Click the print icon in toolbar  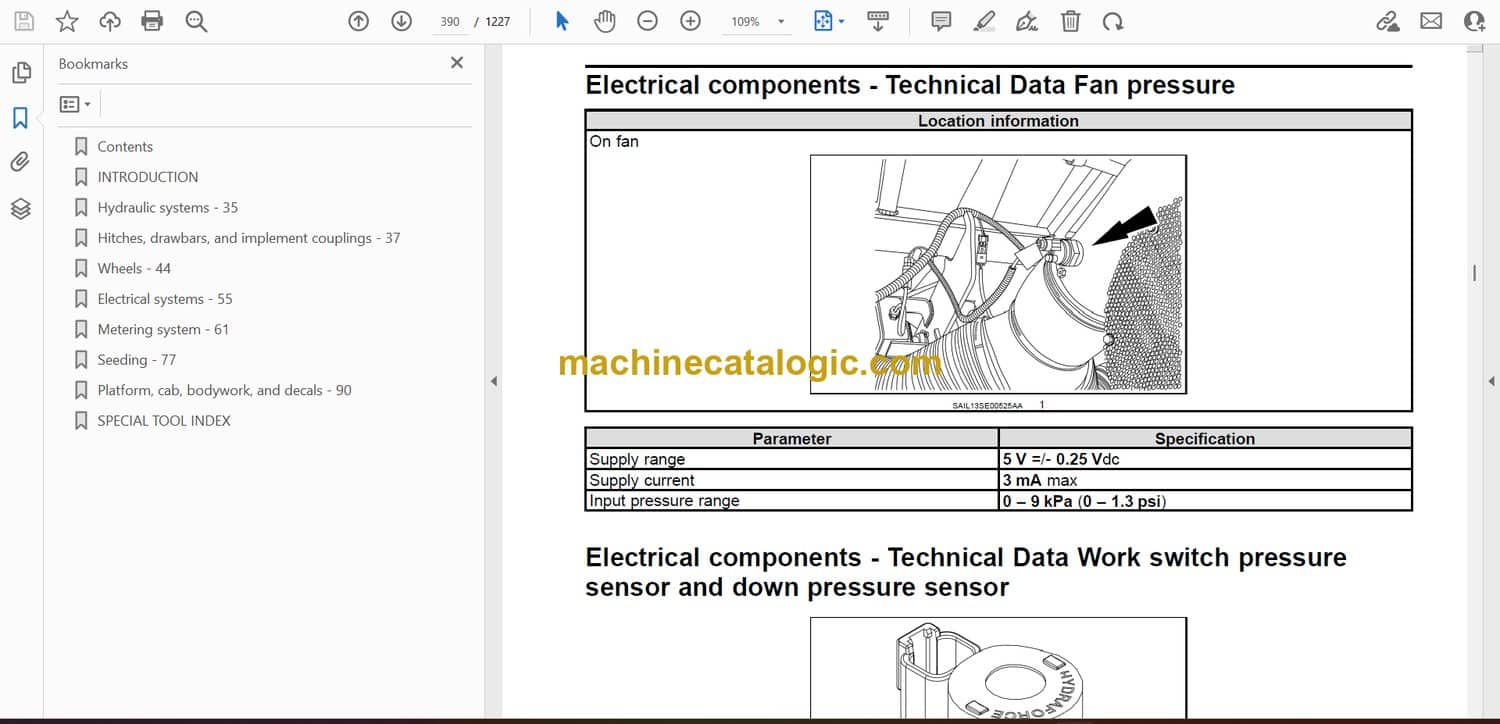tap(152, 21)
